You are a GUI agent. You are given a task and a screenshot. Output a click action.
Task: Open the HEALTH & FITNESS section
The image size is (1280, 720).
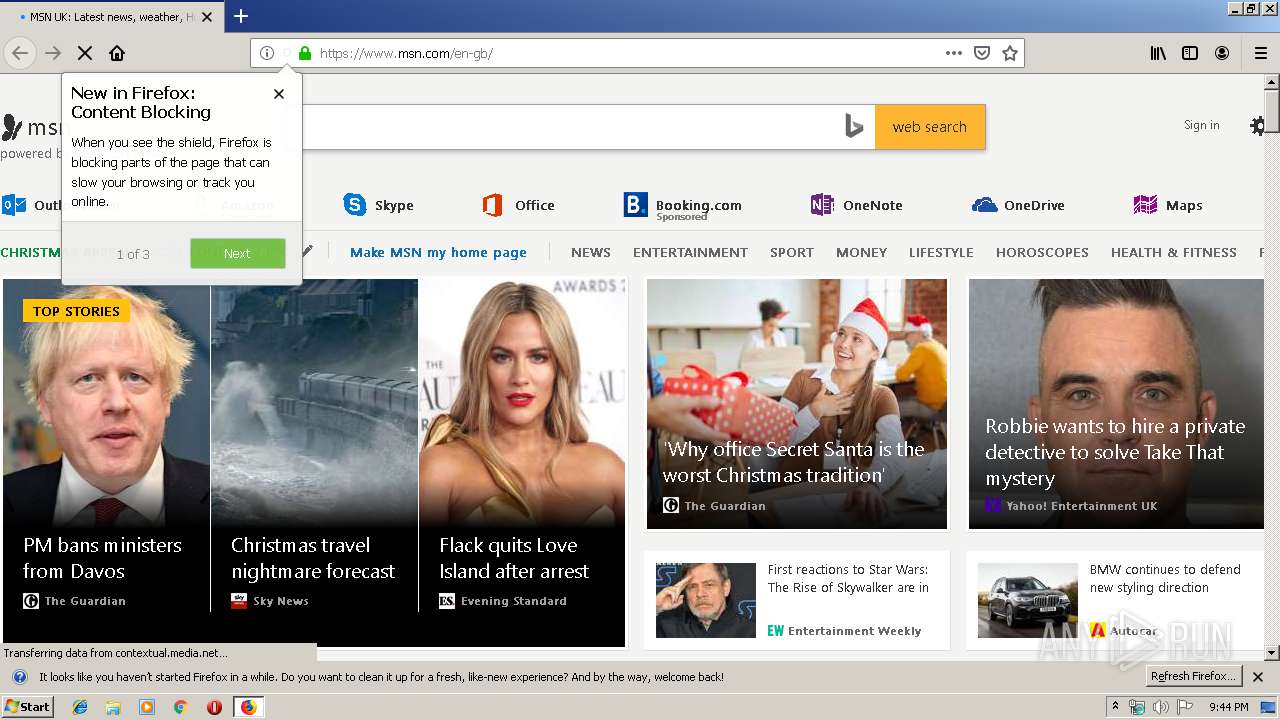(x=1174, y=252)
